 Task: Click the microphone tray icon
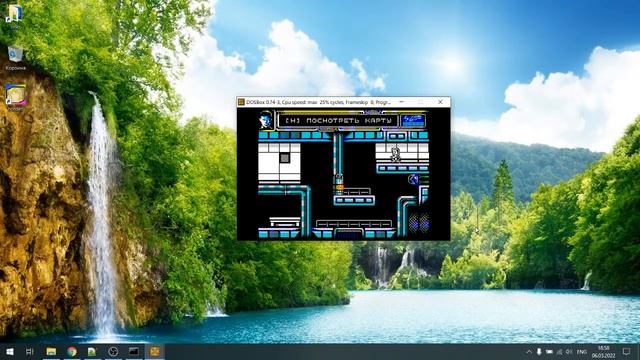coord(539,351)
